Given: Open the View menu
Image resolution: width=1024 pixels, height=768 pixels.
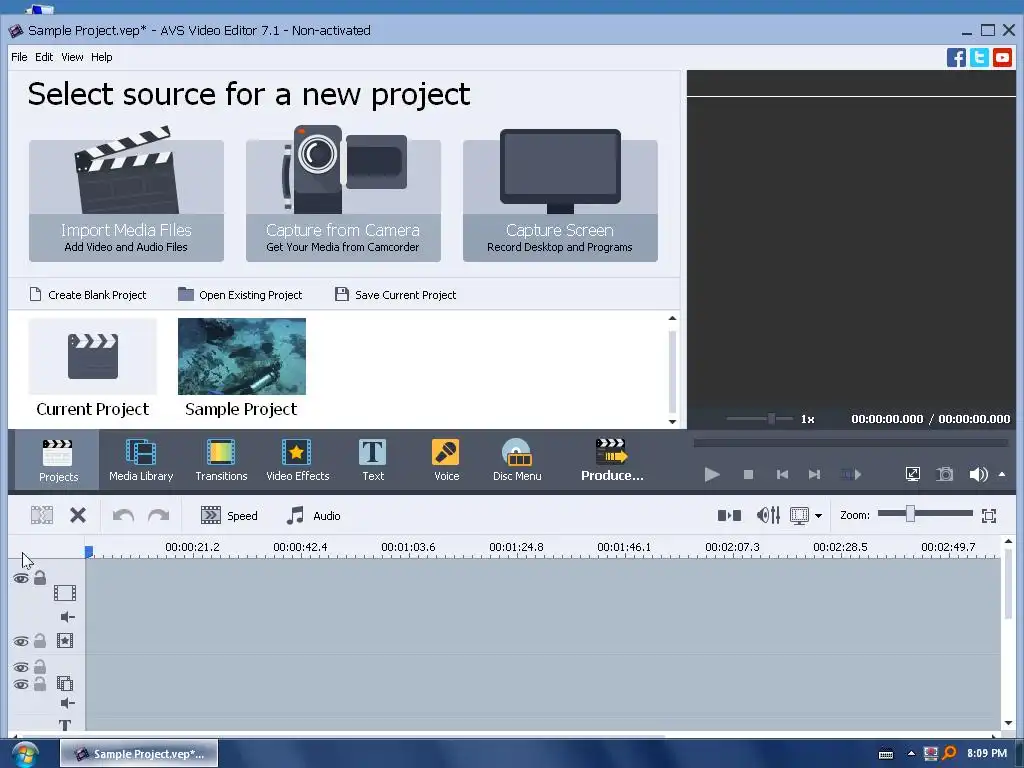Looking at the screenshot, I should click(x=72, y=57).
